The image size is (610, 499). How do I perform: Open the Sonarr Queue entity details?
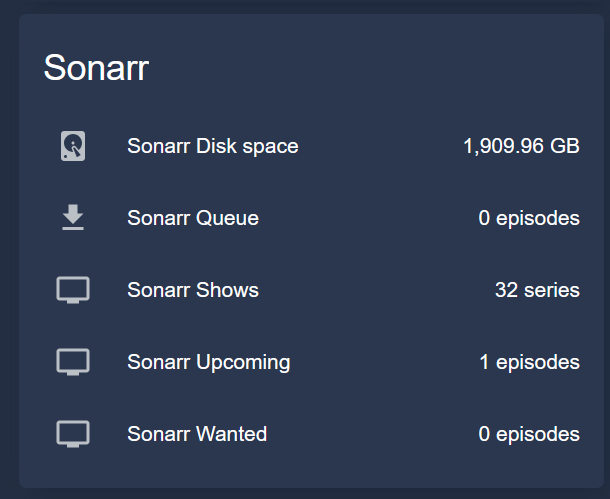coord(192,218)
